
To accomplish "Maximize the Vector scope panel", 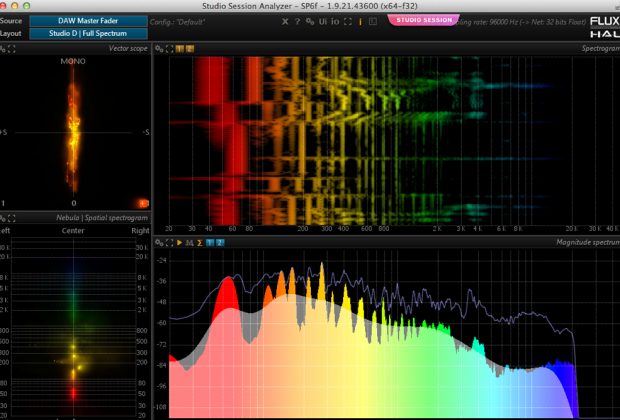I will click(11, 48).
